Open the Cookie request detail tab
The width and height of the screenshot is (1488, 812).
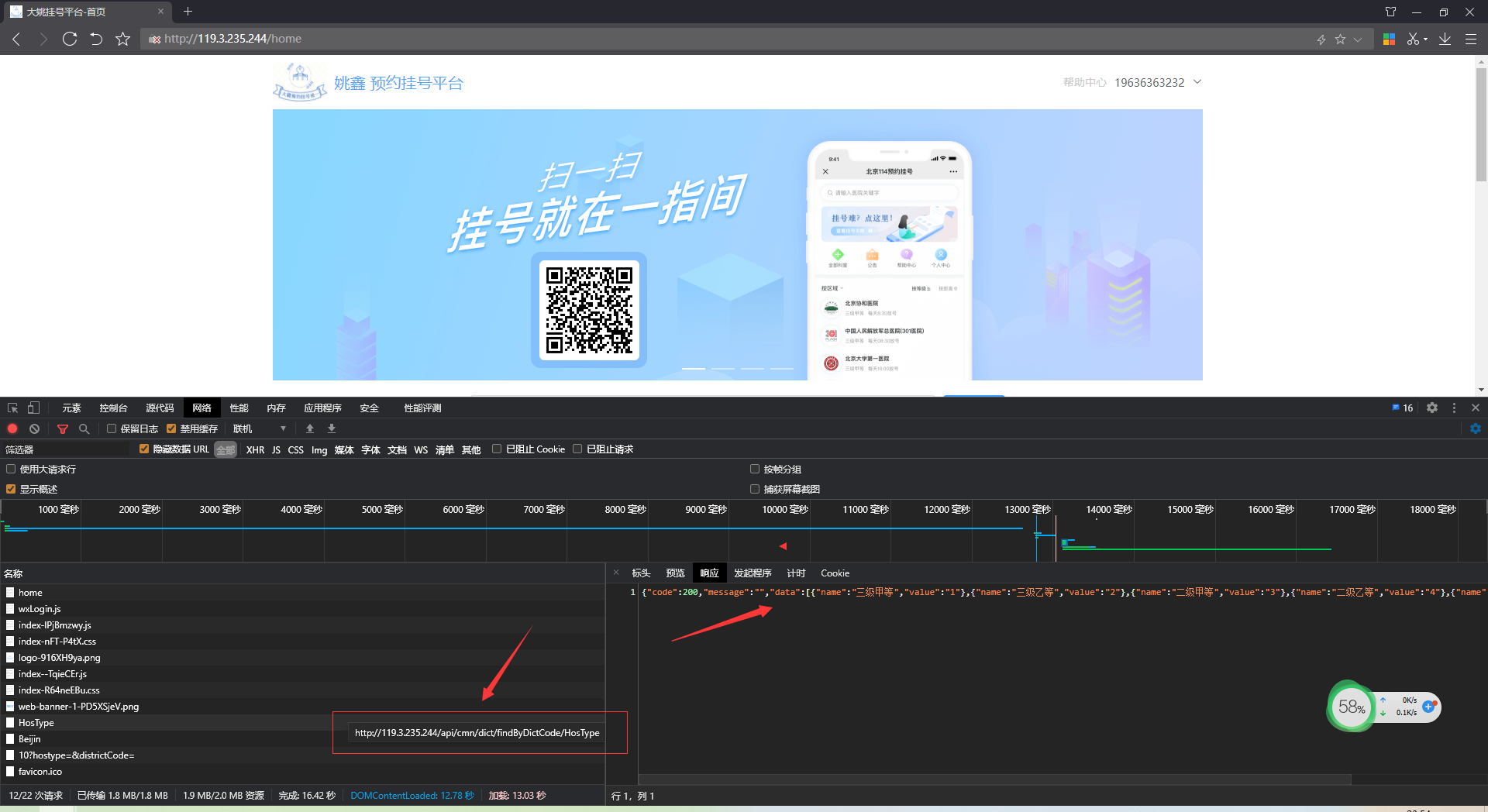(835, 573)
